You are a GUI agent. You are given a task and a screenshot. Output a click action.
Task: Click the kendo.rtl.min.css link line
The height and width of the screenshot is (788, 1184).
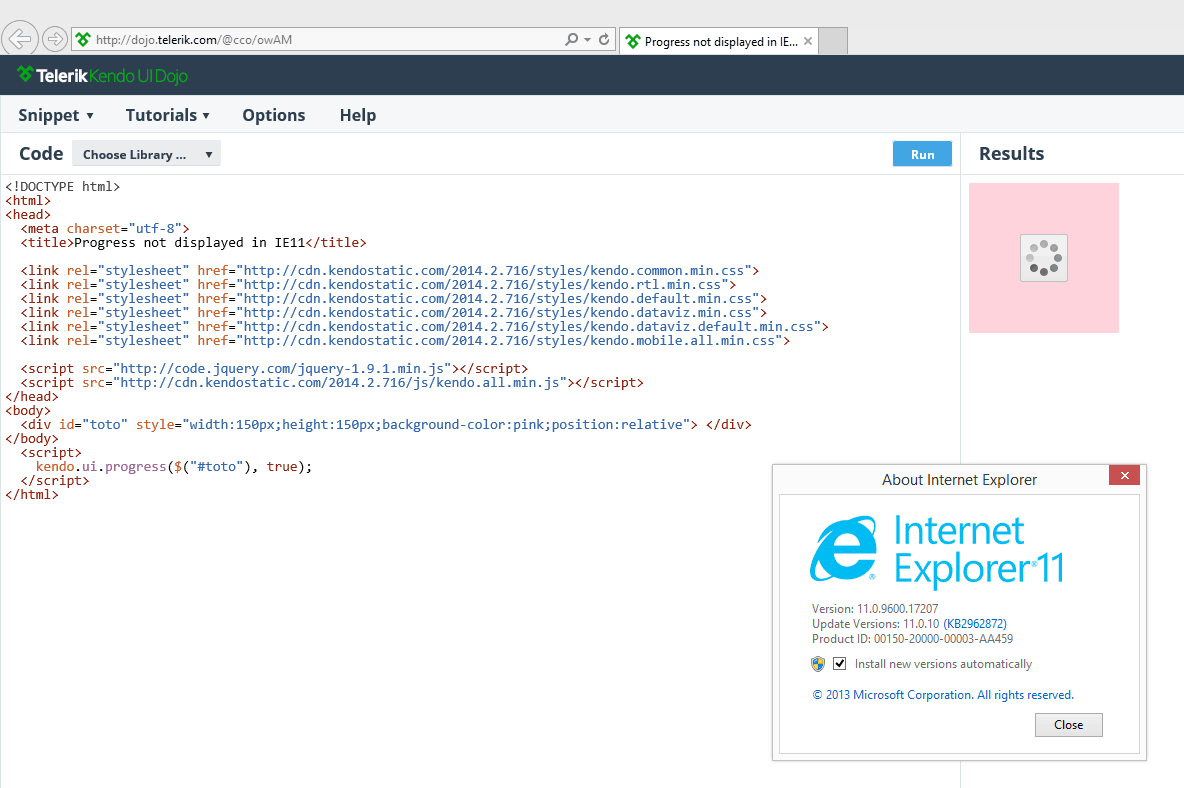tap(378, 285)
